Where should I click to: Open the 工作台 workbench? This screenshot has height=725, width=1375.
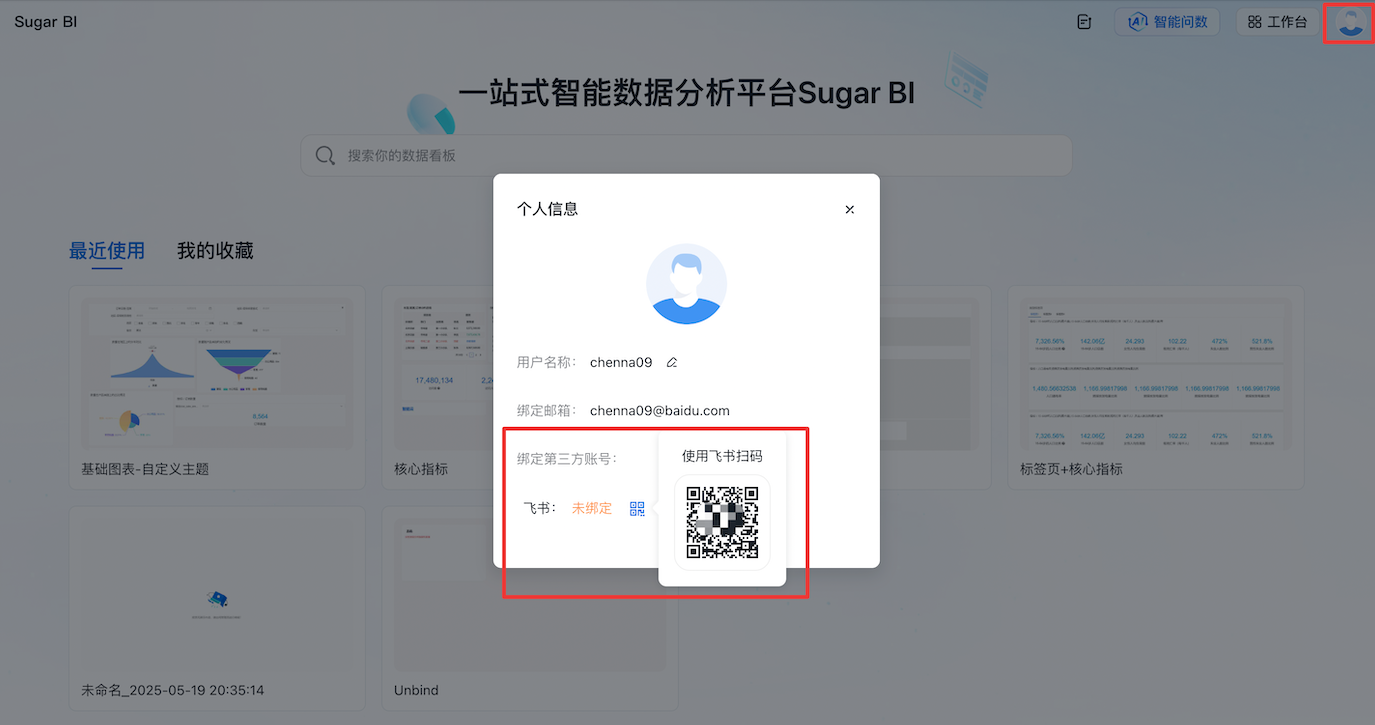click(x=1277, y=22)
